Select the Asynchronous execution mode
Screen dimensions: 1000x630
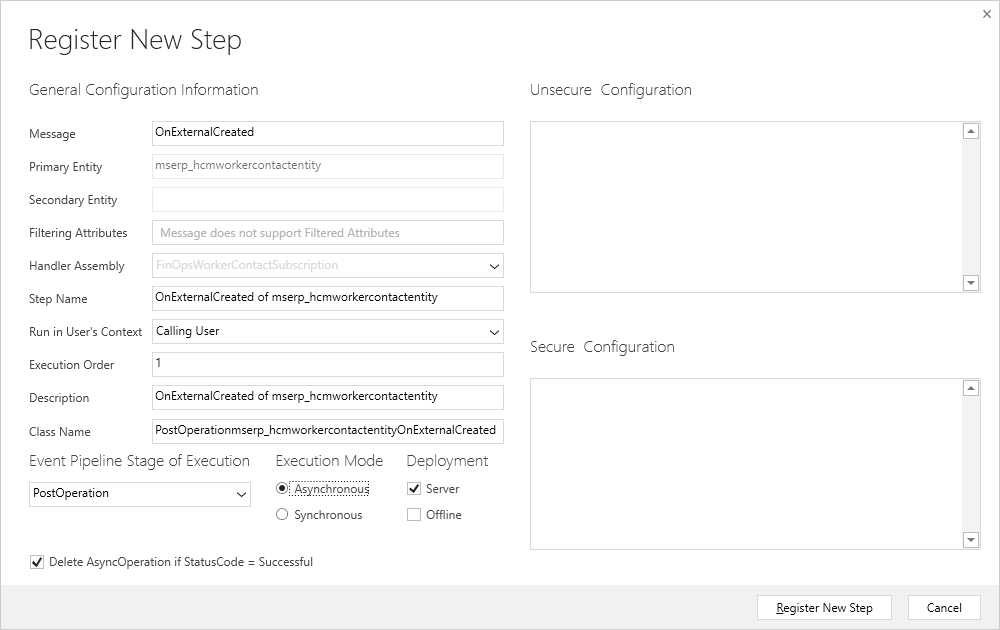283,488
